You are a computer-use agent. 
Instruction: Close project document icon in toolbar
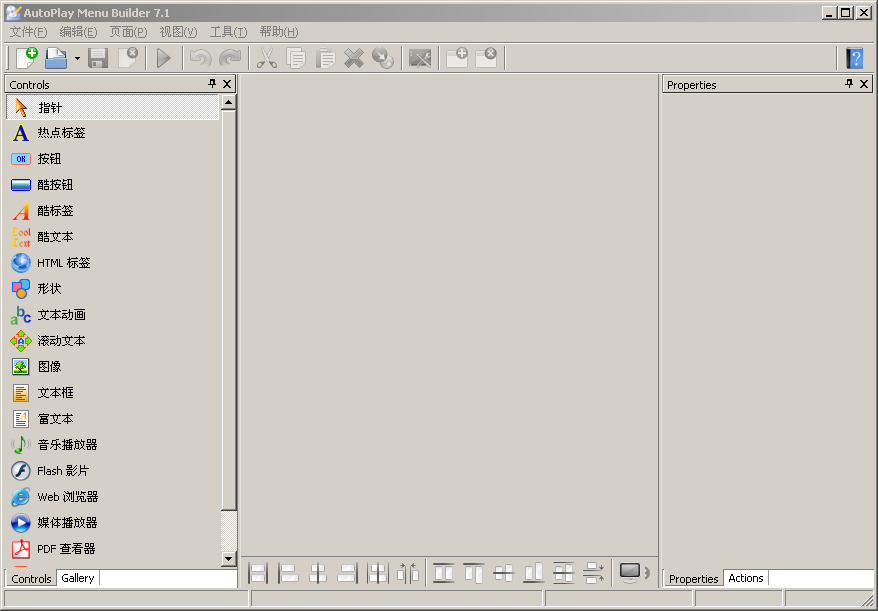pos(128,58)
